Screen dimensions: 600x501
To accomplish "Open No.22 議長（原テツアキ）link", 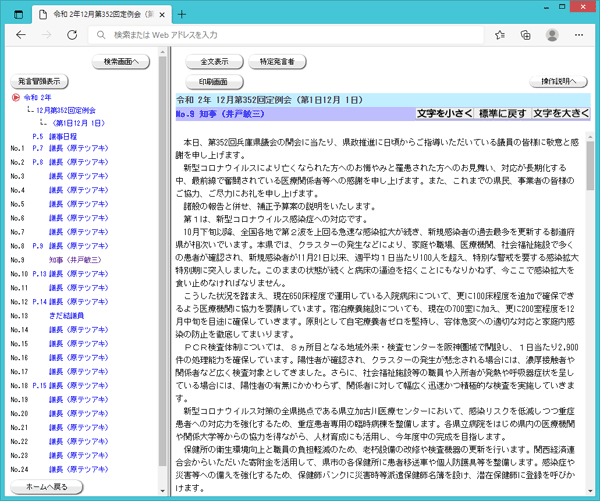I will click(78, 442).
